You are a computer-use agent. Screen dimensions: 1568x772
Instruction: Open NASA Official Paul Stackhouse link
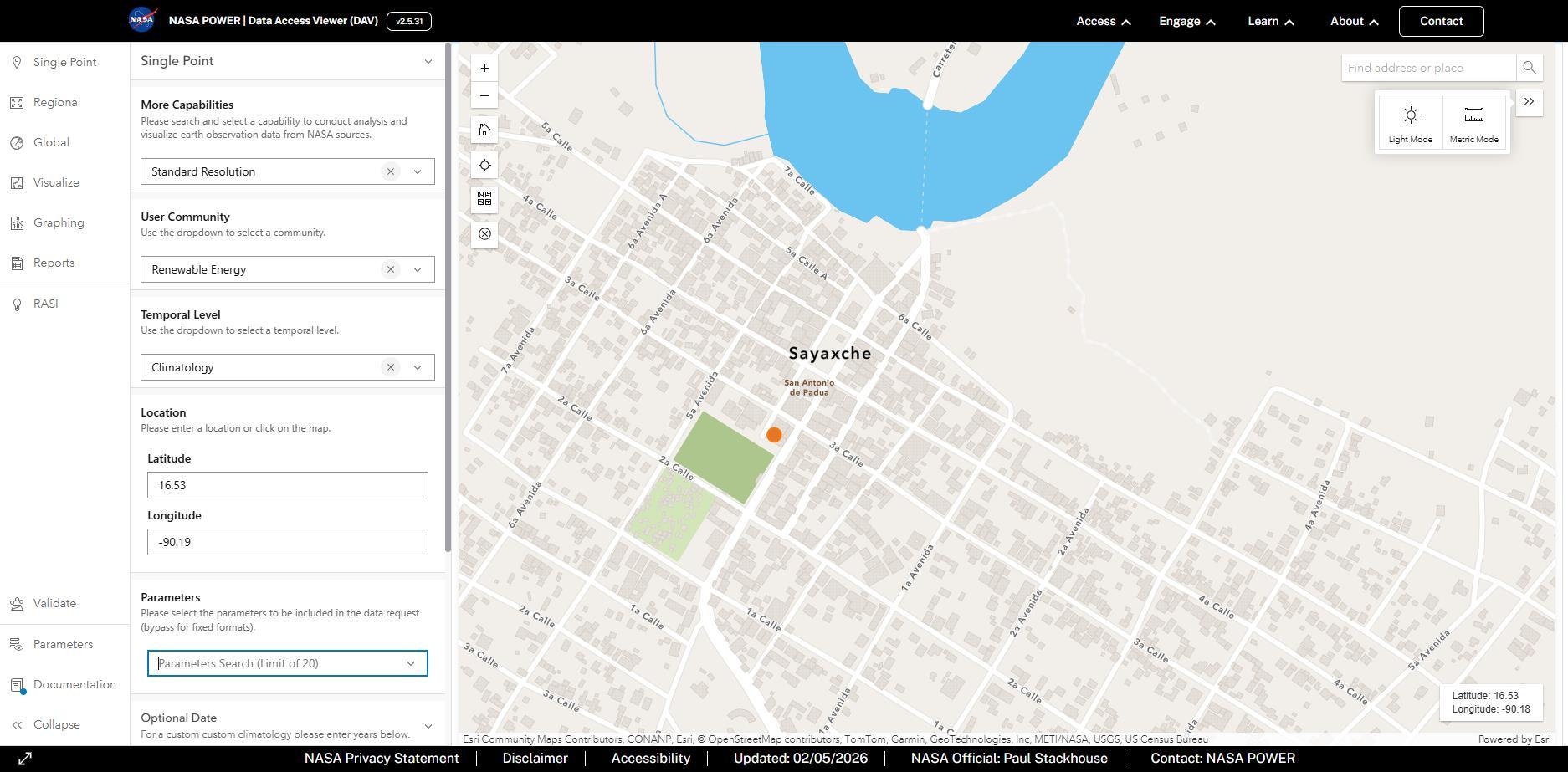tap(1009, 759)
